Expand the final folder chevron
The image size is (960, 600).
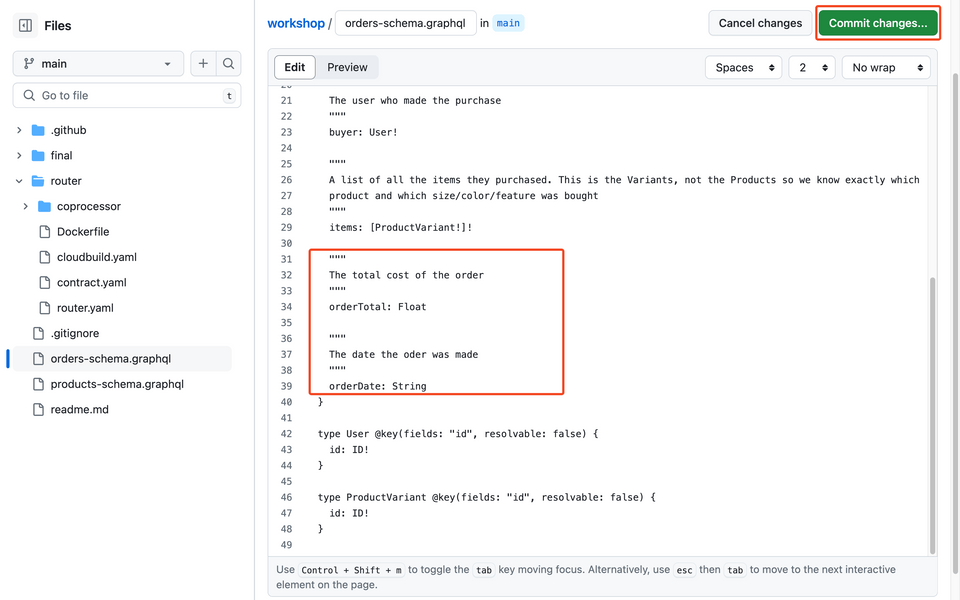coord(19,156)
